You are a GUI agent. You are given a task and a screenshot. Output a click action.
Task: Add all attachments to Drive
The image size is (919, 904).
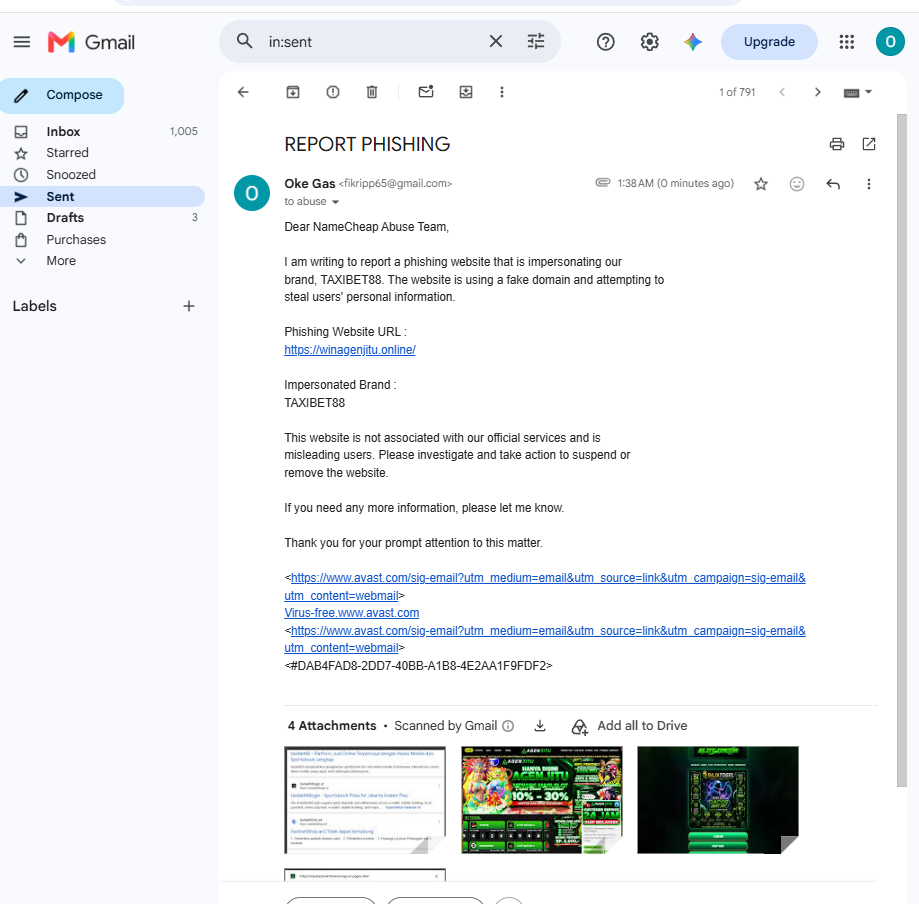click(629, 726)
